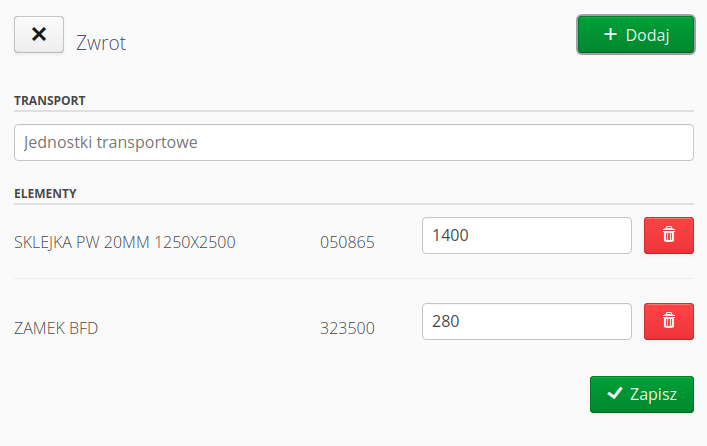Image resolution: width=707 pixels, height=446 pixels.
Task: Dismiss the Zwrot form using the X icon
Action: coord(39,34)
